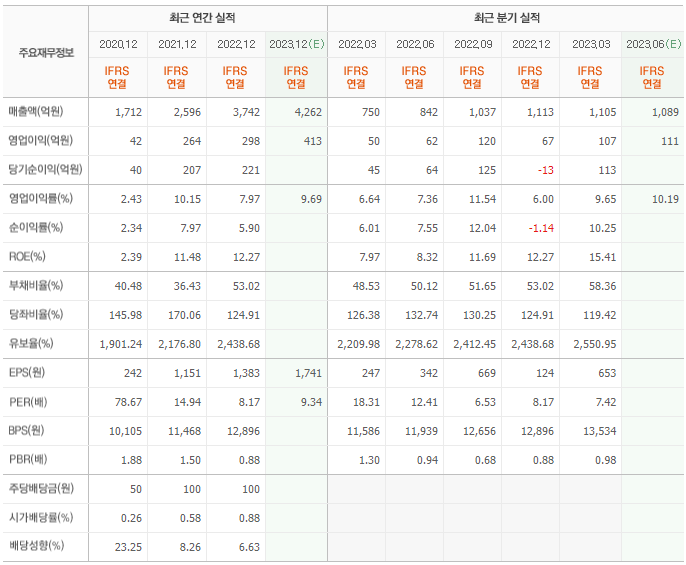Click the 11,939 BPS value
This screenshot has height=565, width=686.
pos(421,431)
